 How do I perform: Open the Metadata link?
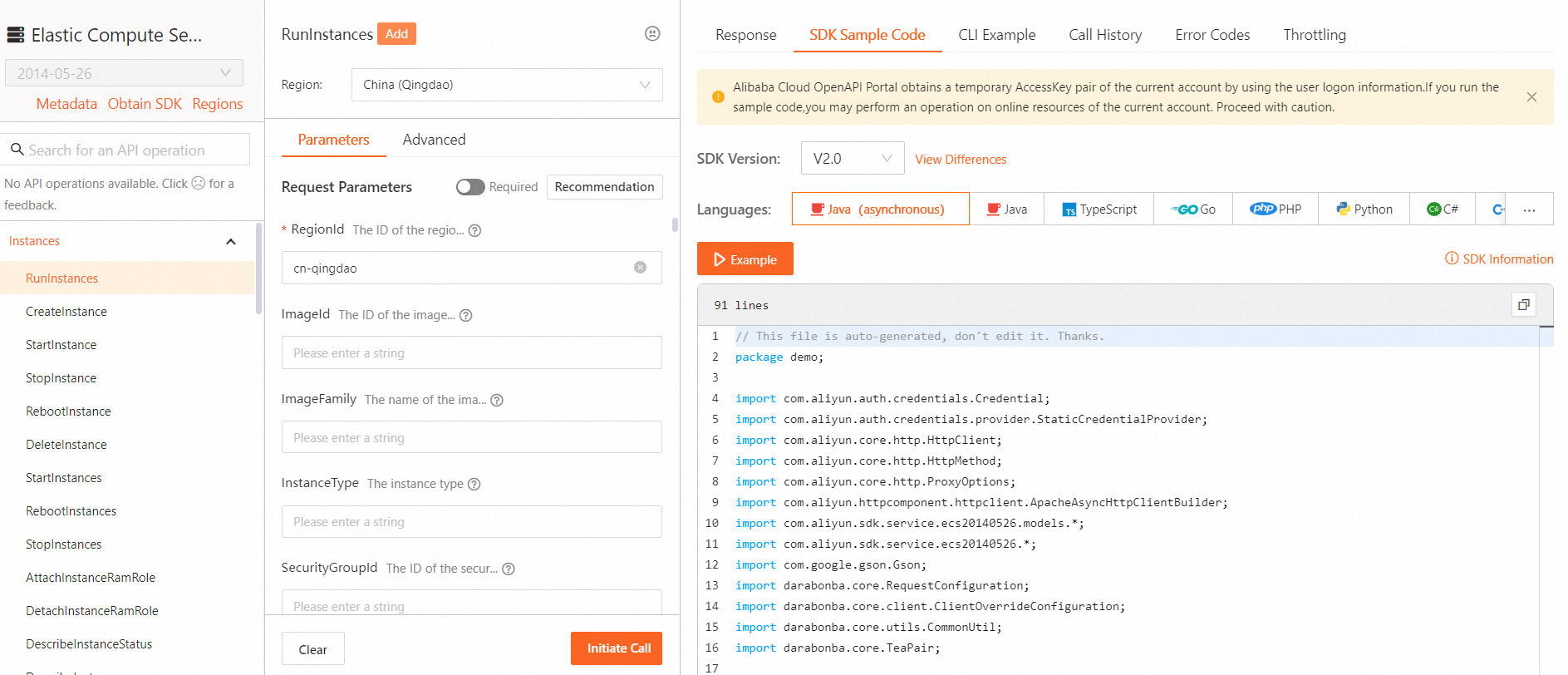pyautogui.click(x=66, y=104)
